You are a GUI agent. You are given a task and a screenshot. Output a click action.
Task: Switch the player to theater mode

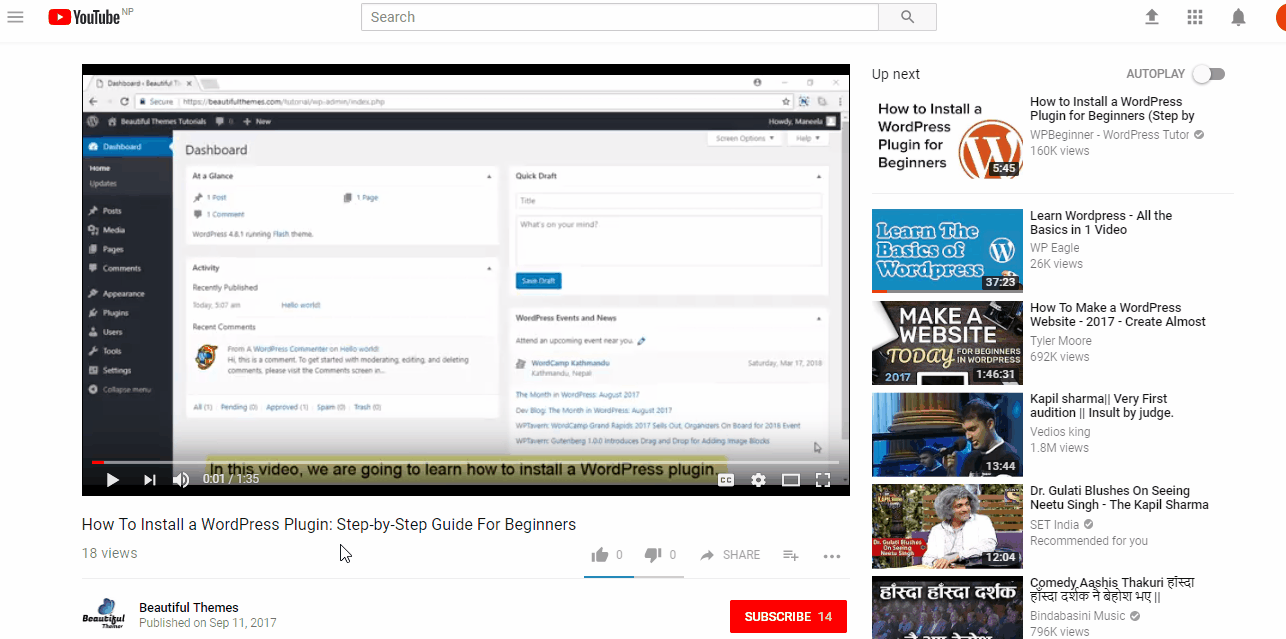click(790, 480)
